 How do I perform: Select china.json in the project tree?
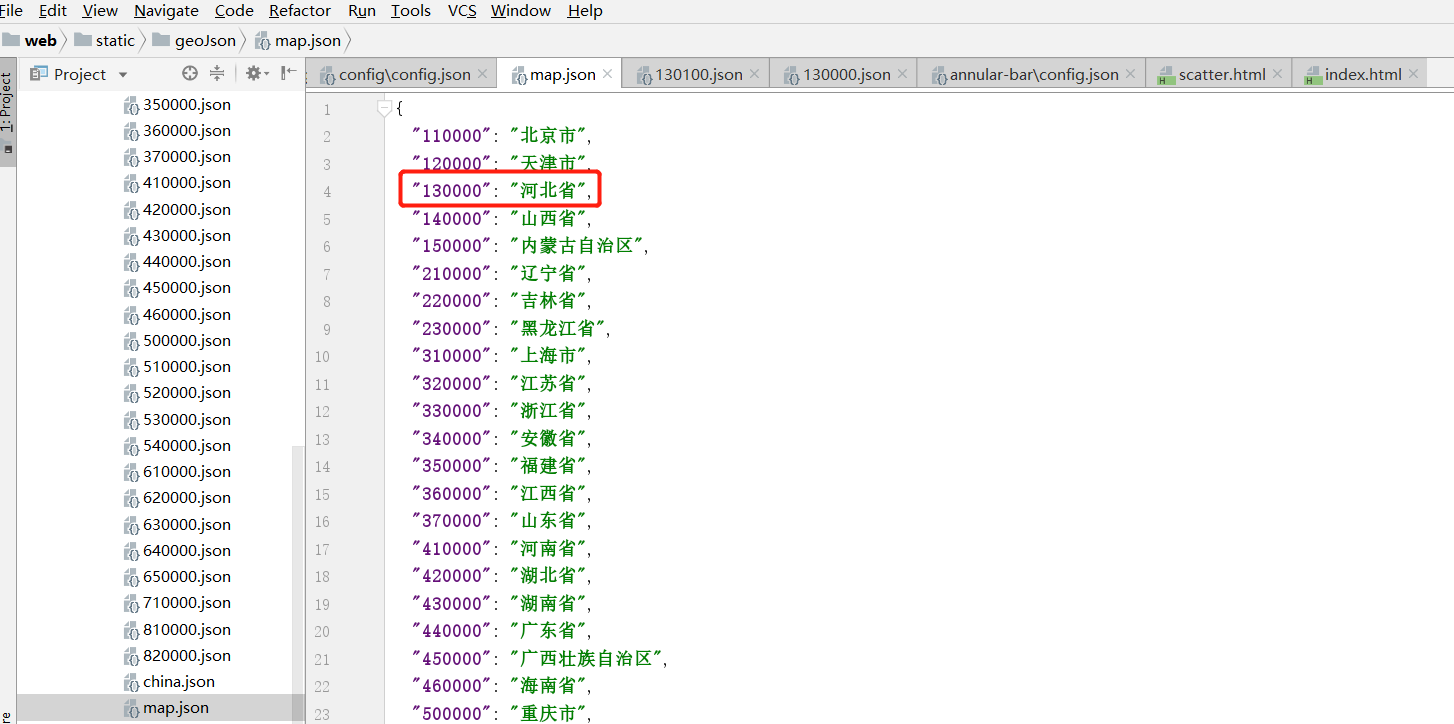point(169,682)
